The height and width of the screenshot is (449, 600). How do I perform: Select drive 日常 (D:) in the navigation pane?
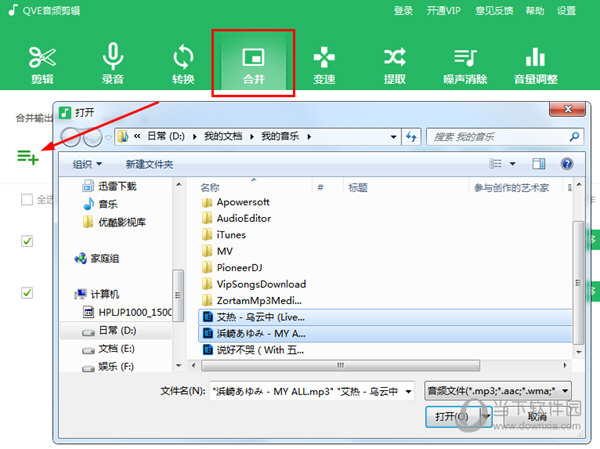116,330
